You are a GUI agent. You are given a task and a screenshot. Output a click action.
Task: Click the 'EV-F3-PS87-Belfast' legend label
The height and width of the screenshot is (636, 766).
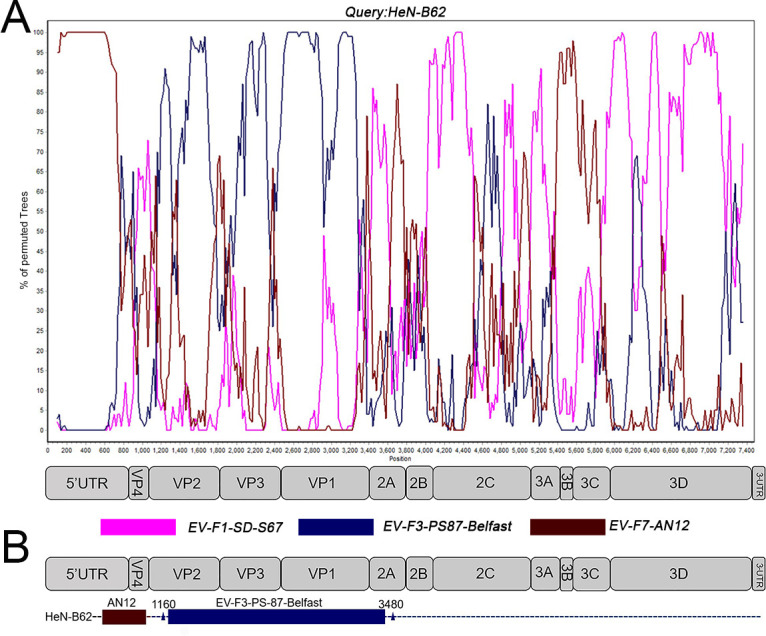(447, 526)
